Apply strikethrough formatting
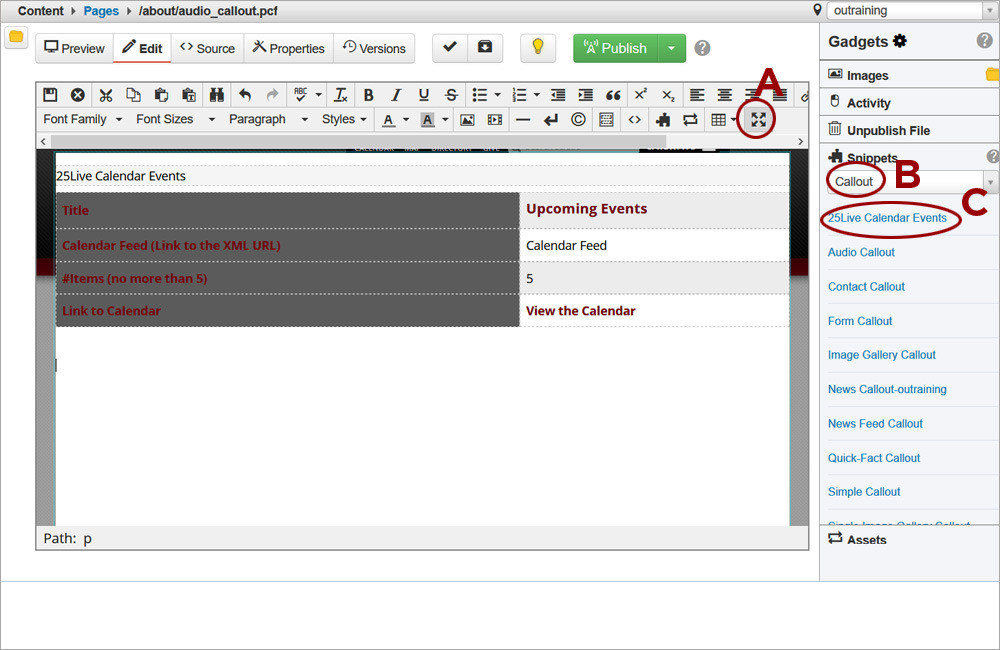Image resolution: width=1000 pixels, height=650 pixels. click(x=452, y=95)
